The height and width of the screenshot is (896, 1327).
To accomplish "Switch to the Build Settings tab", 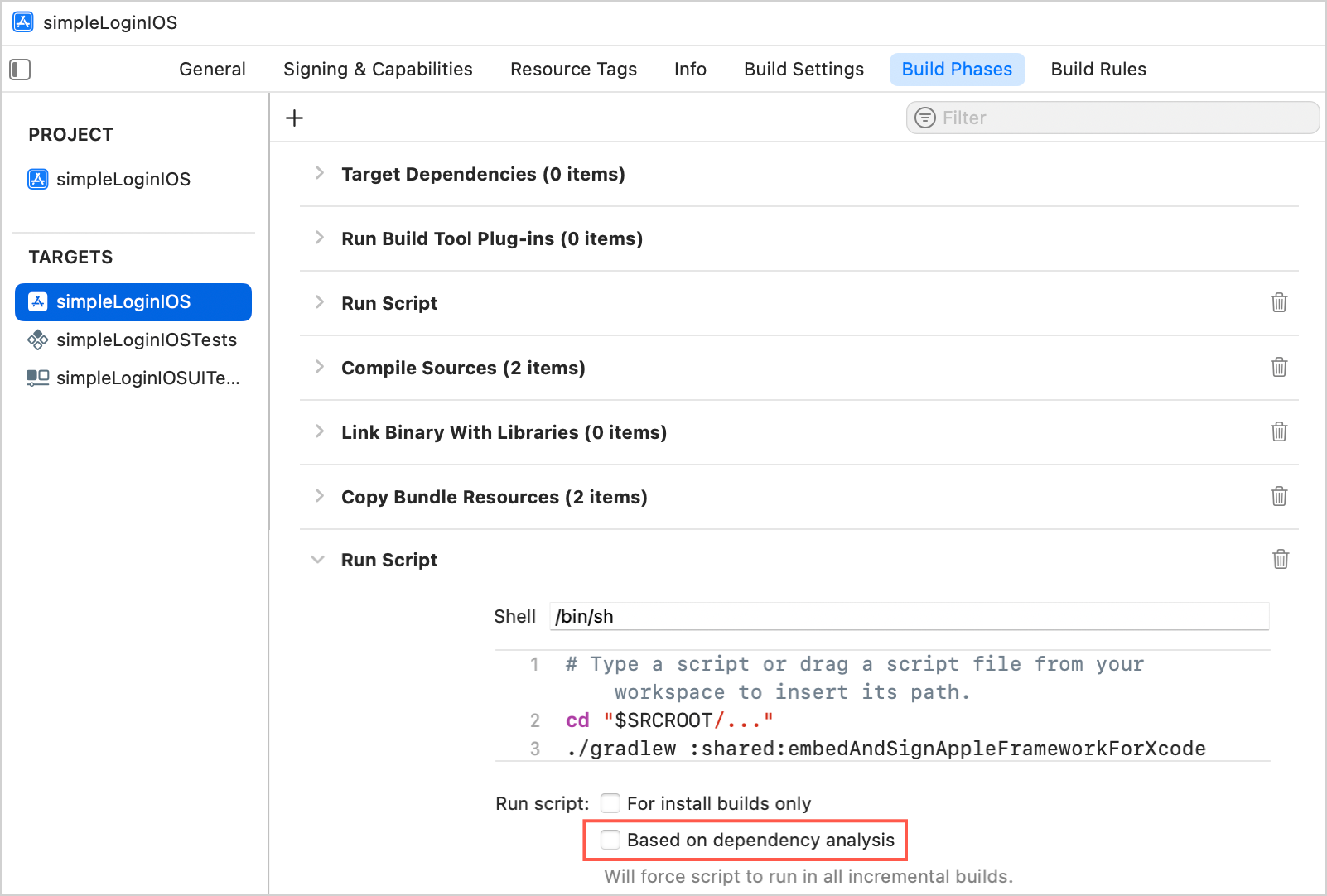I will (x=803, y=69).
